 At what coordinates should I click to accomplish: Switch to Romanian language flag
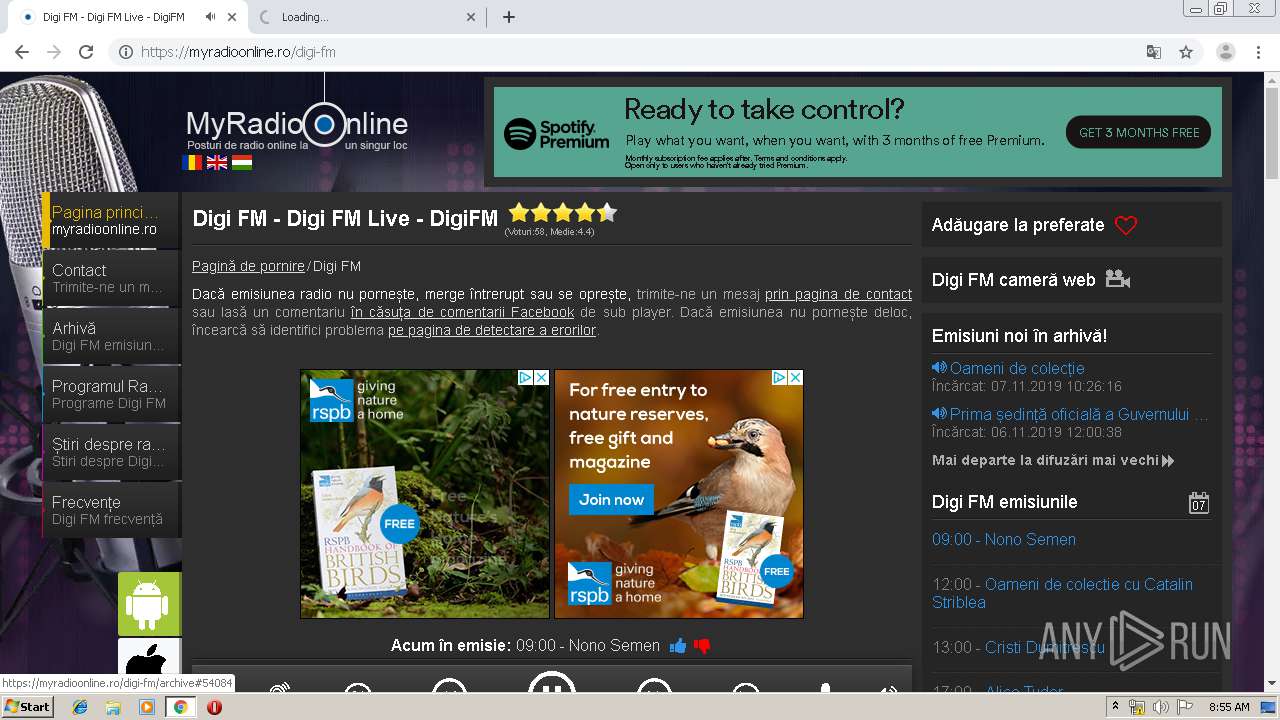tap(192, 161)
